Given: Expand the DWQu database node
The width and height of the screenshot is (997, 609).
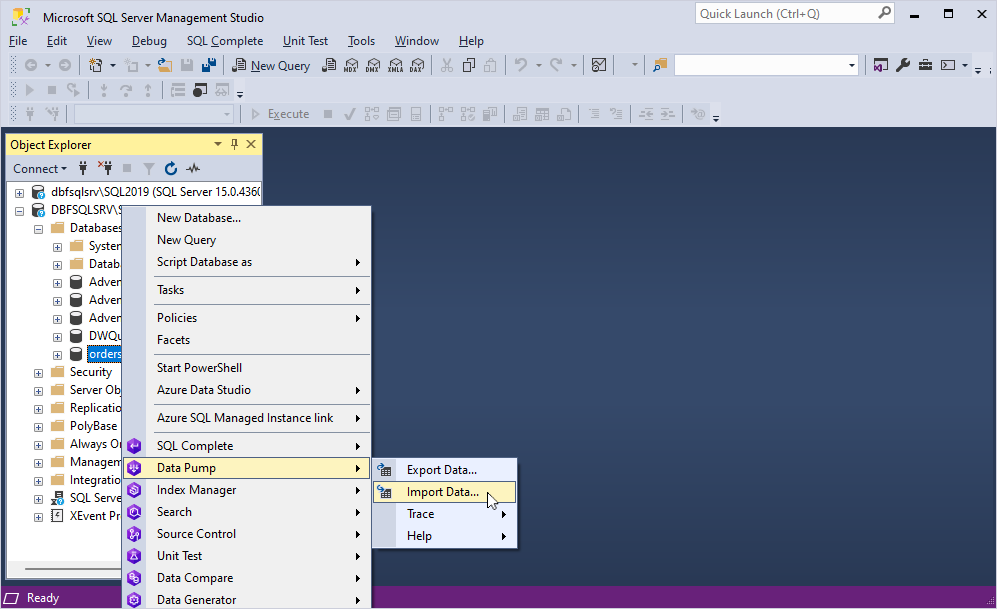Looking at the screenshot, I should [x=57, y=337].
